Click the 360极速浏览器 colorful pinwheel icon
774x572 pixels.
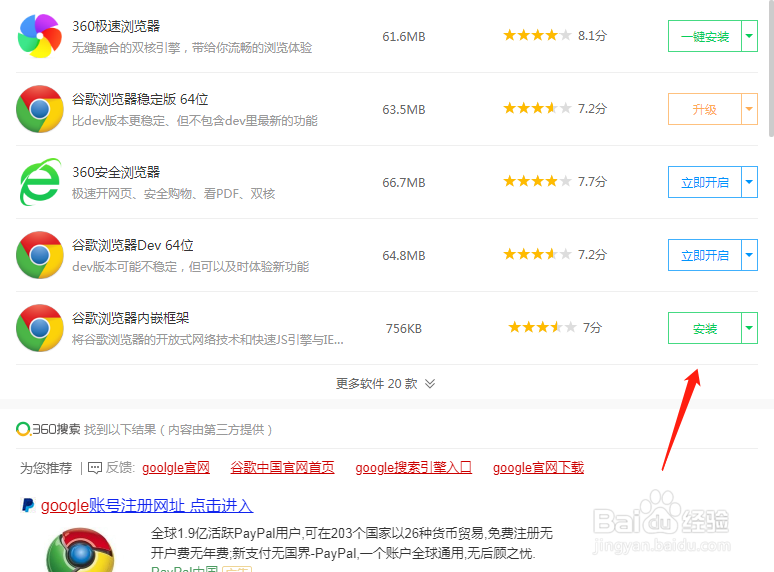40,36
